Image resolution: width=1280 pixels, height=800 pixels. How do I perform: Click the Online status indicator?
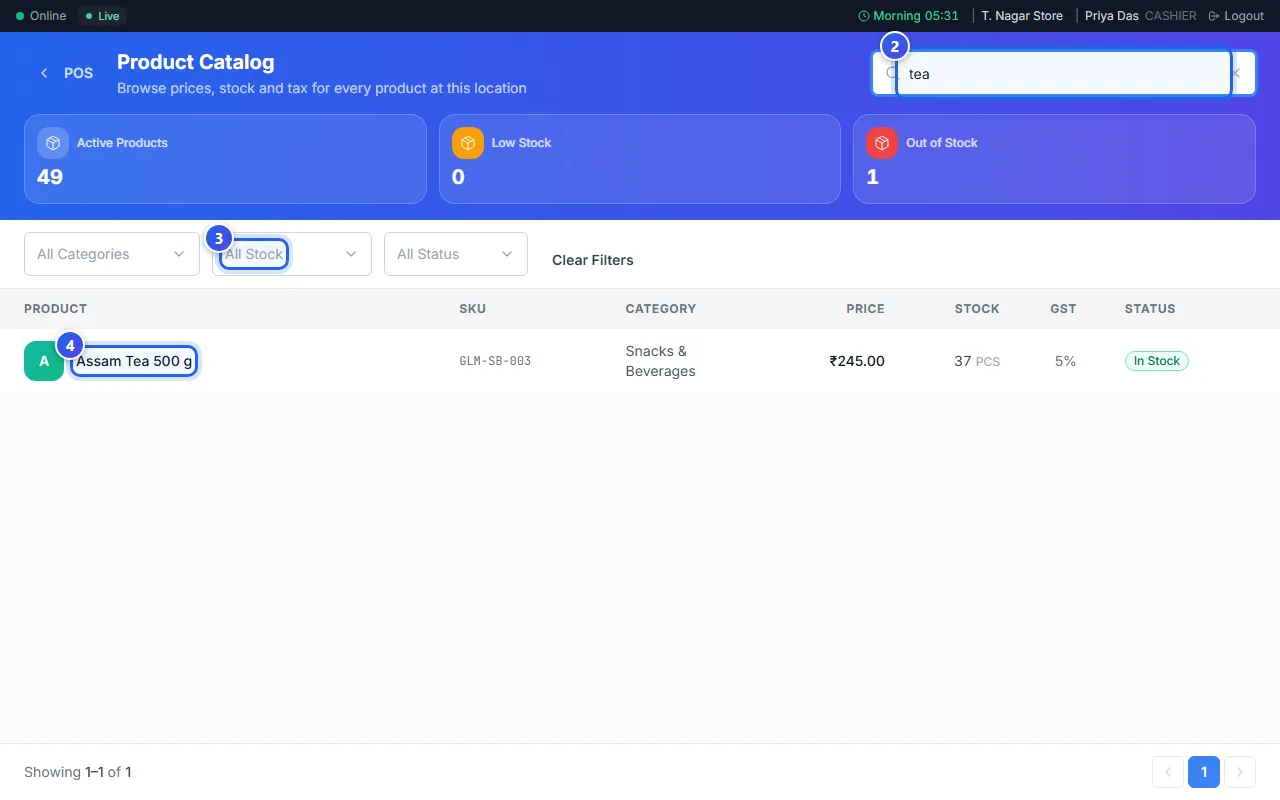coord(41,16)
